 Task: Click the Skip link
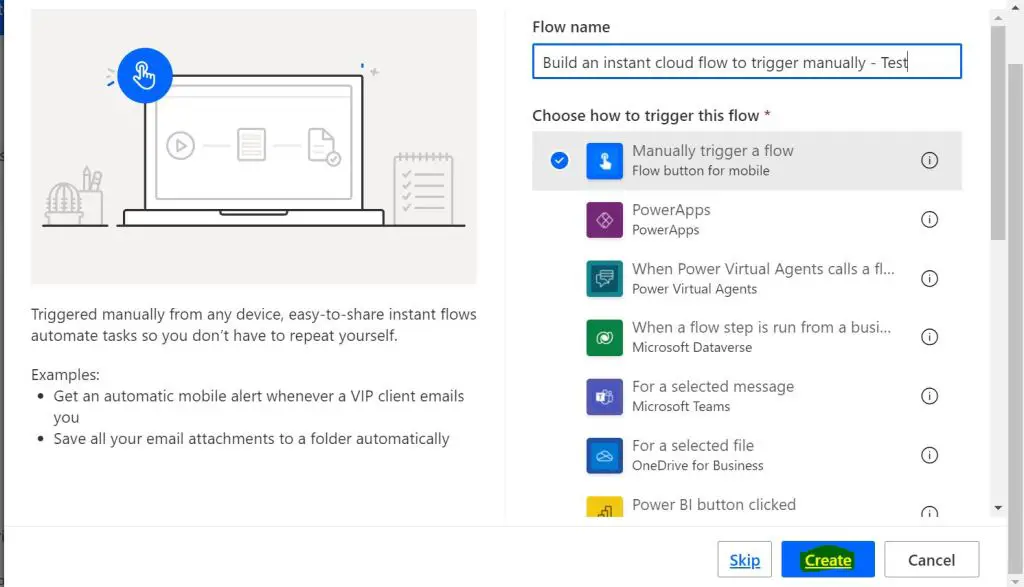click(744, 559)
